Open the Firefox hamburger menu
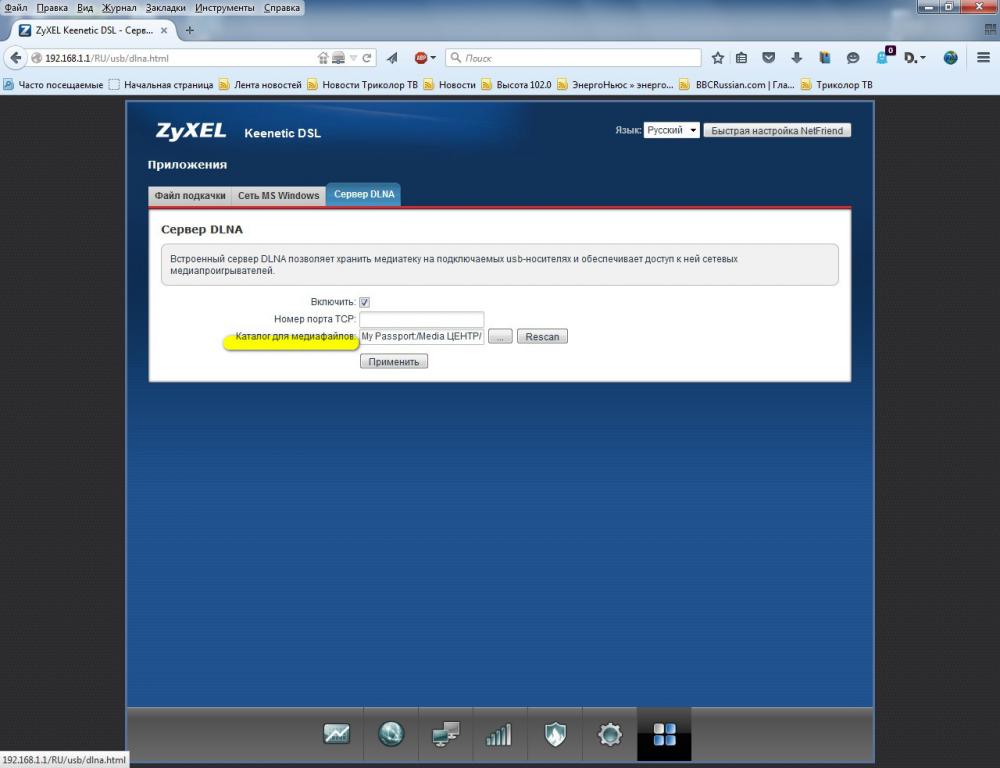 tap(984, 58)
